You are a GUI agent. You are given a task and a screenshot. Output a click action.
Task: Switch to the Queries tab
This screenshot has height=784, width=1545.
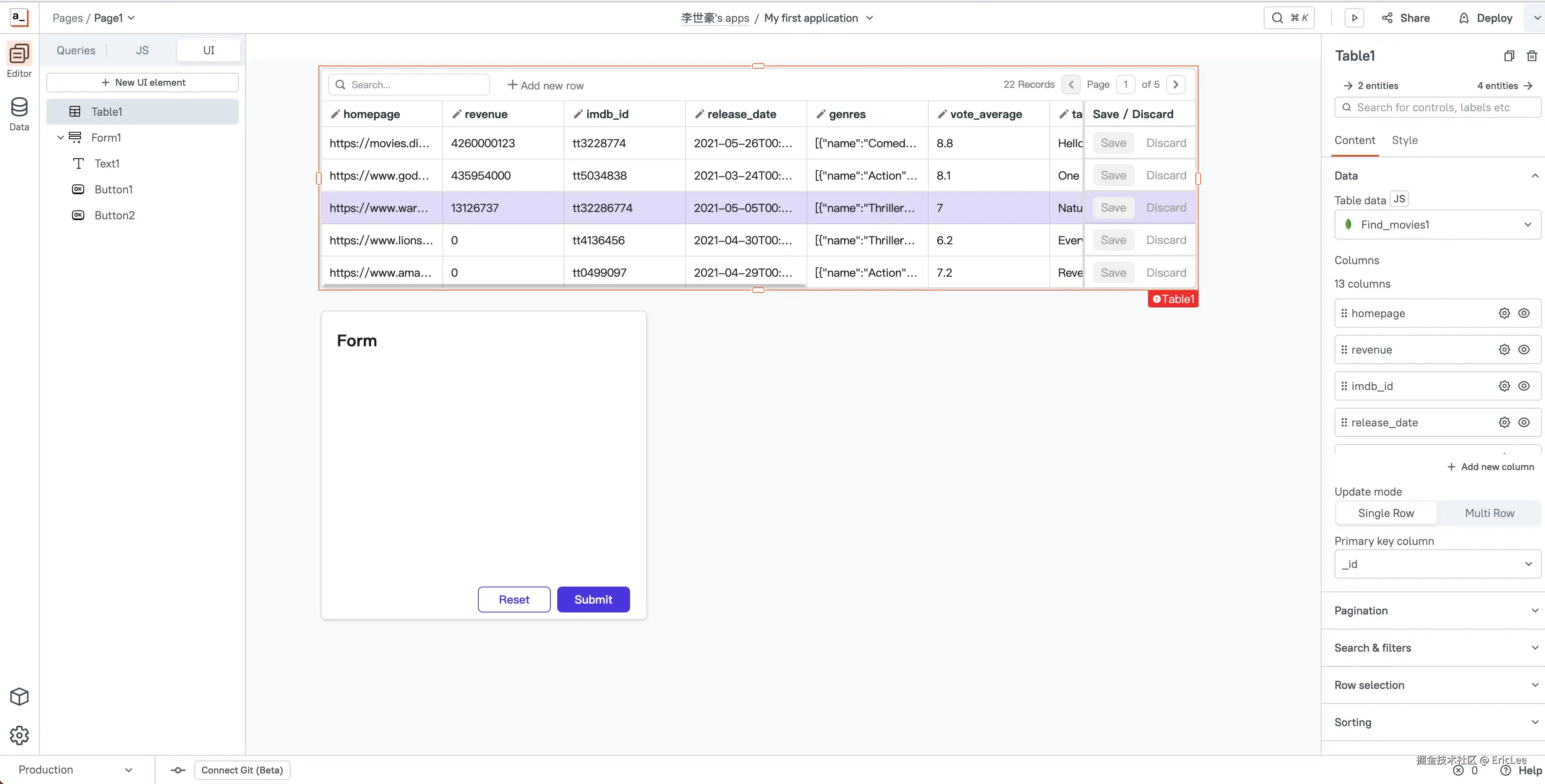click(76, 50)
